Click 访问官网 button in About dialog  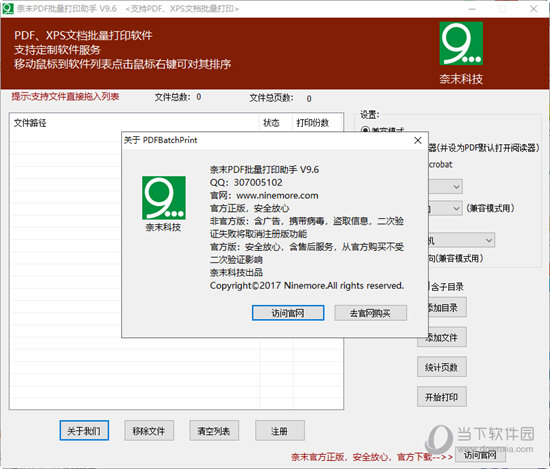[x=288, y=313]
